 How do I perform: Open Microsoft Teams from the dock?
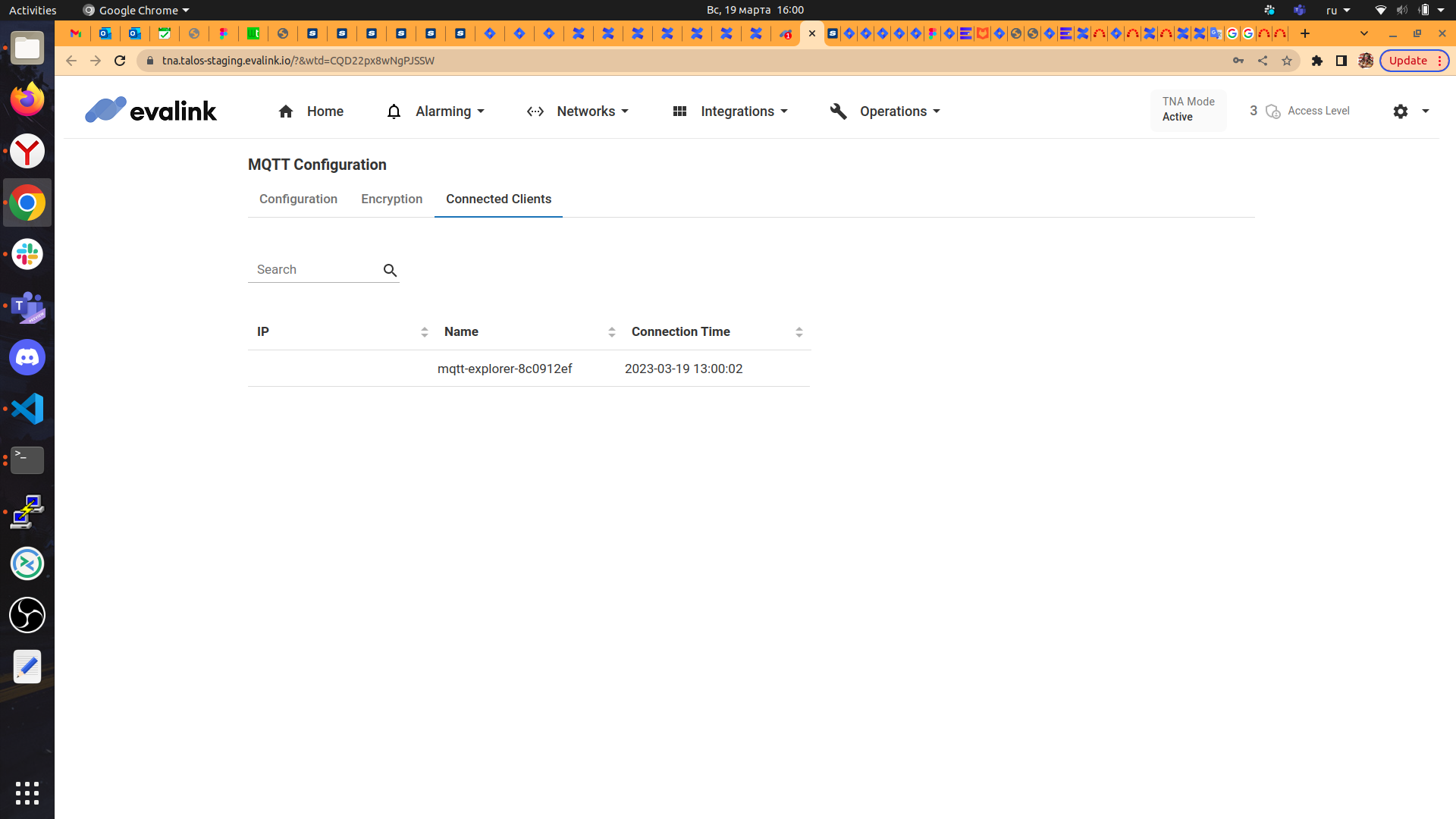[x=27, y=306]
